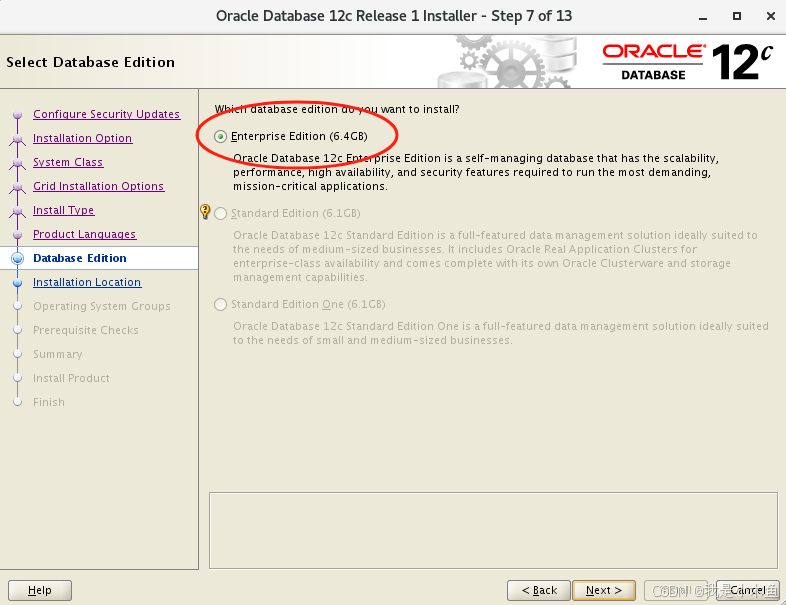Return to the Install Type step

[64, 211]
